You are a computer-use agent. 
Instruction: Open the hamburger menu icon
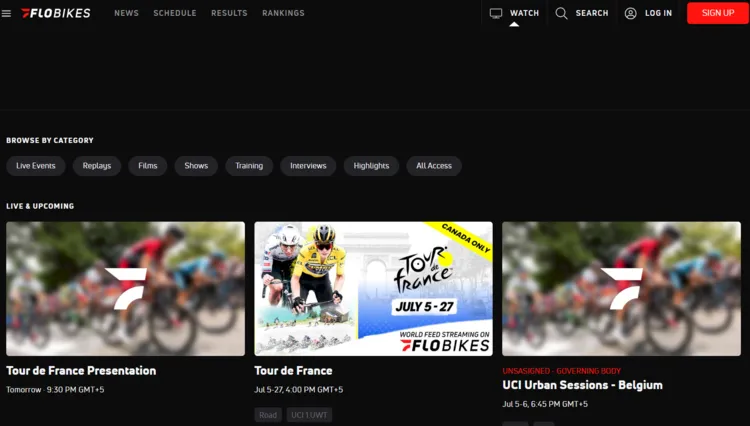(x=6, y=13)
